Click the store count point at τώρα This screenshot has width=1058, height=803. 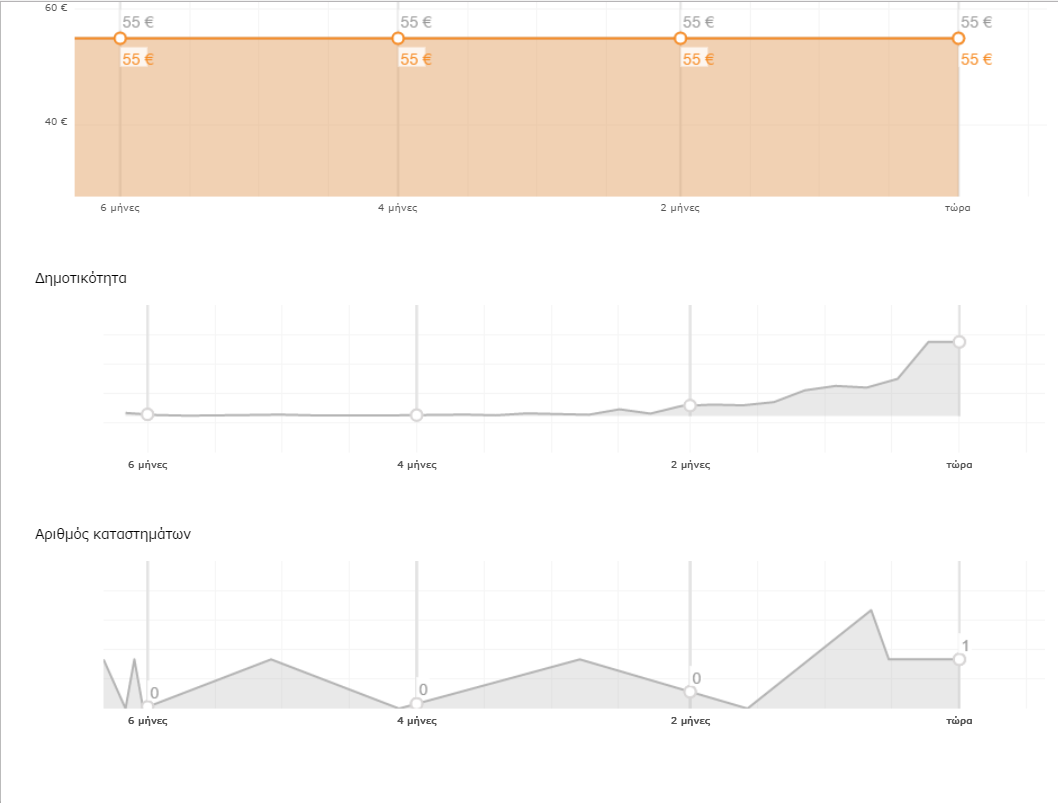point(959,659)
